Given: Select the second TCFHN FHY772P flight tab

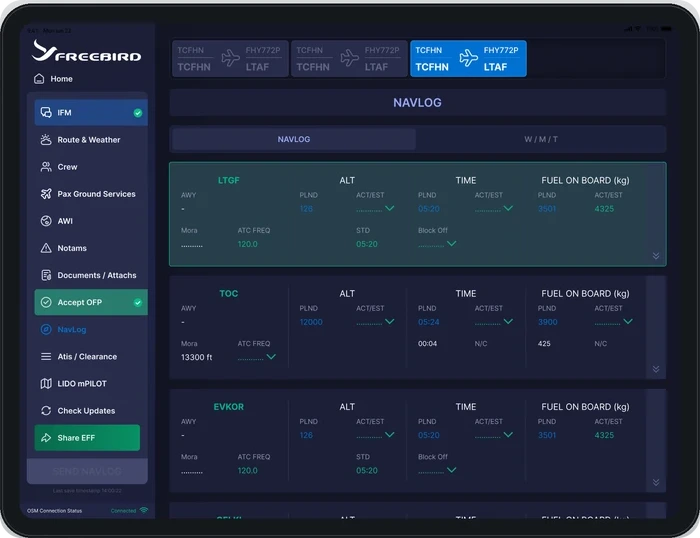Looking at the screenshot, I should click(x=349, y=58).
